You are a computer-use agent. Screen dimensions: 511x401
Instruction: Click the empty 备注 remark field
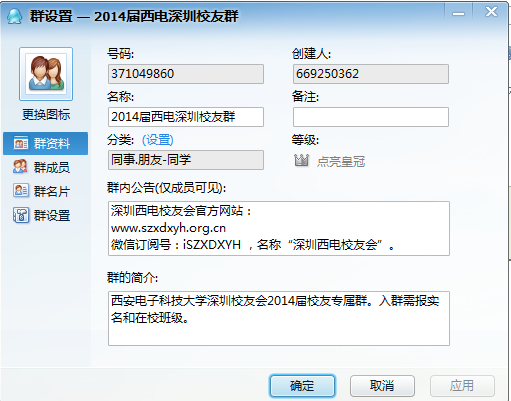coord(371,117)
